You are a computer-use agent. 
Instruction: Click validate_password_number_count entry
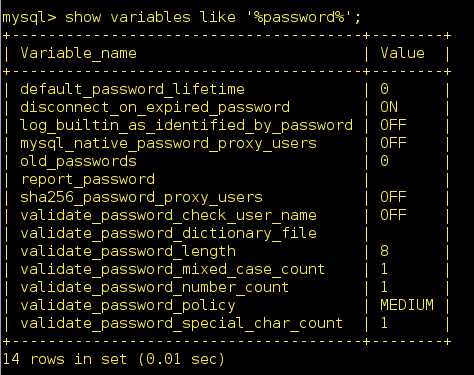click(x=155, y=287)
